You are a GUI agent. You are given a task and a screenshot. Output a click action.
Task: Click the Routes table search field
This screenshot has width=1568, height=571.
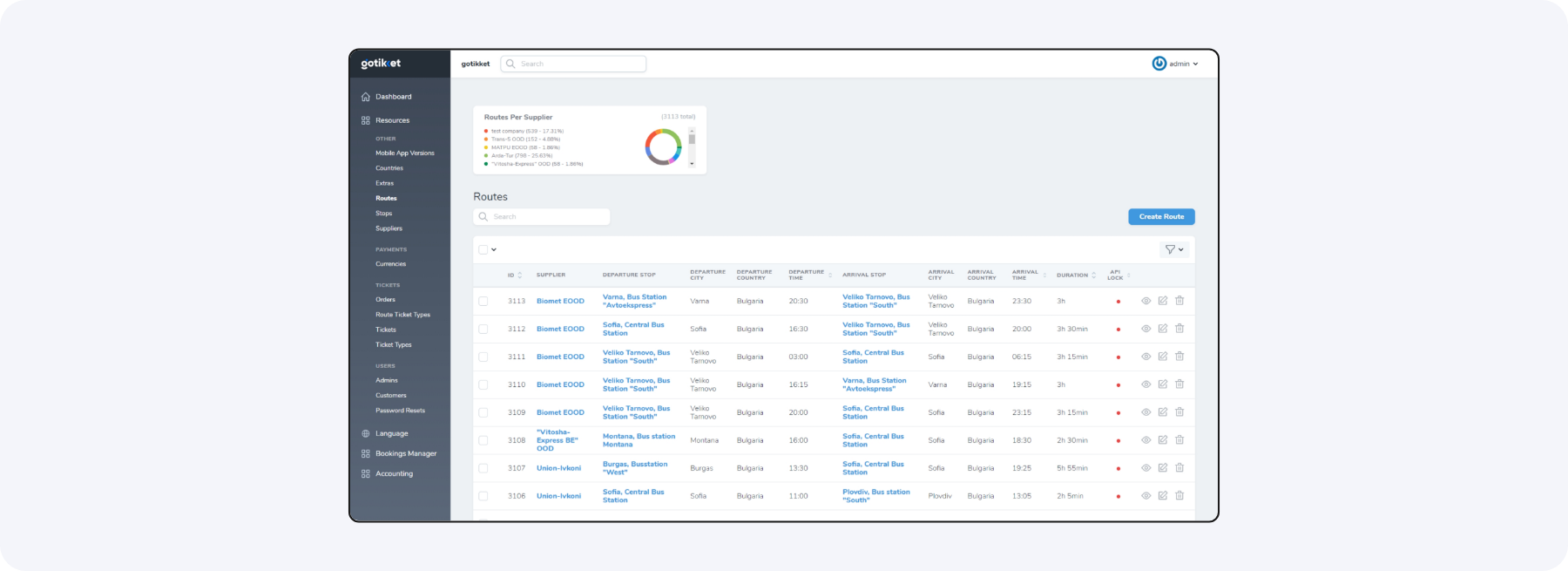[542, 216]
